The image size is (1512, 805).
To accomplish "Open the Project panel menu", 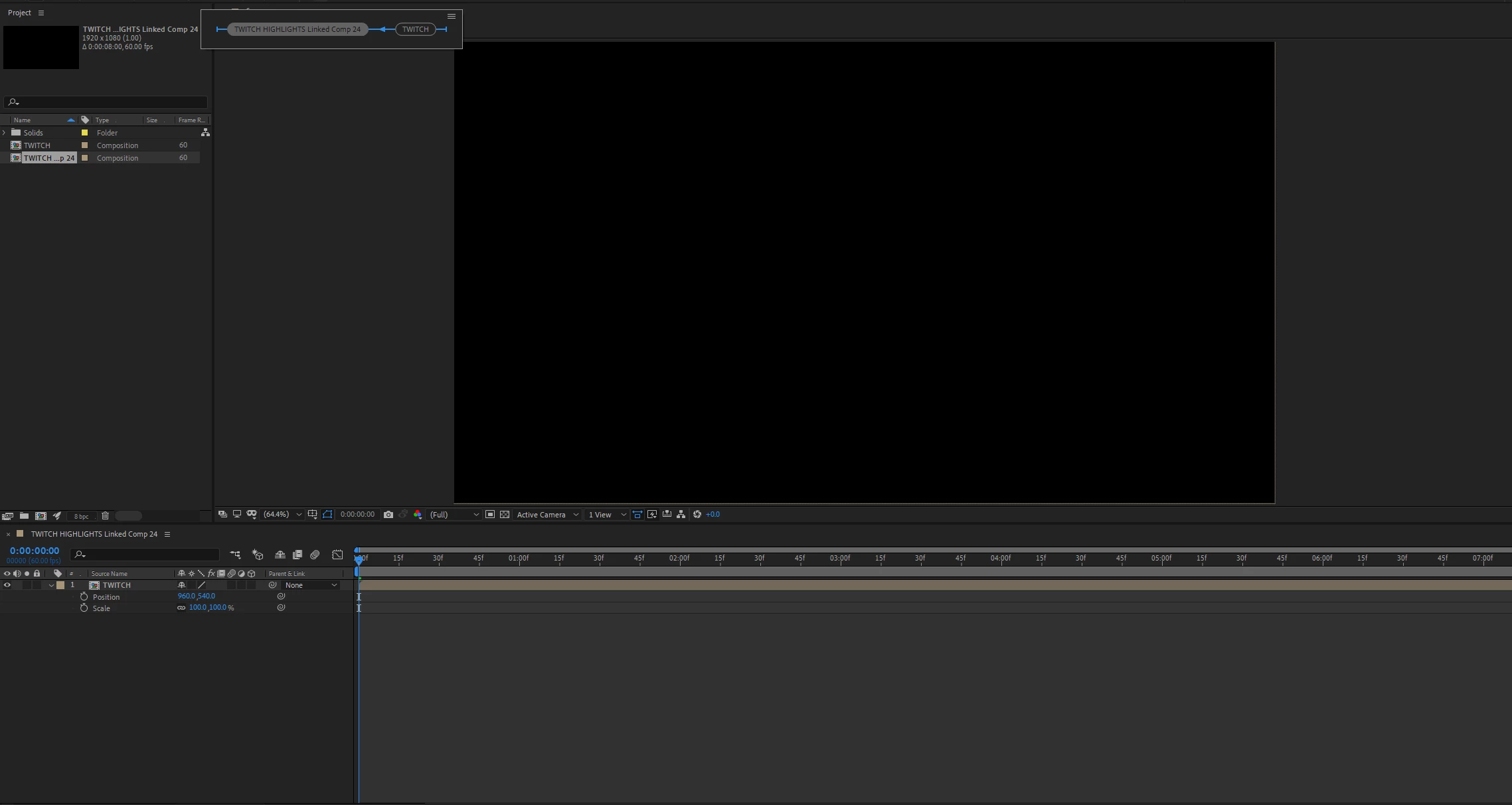I will (41, 13).
